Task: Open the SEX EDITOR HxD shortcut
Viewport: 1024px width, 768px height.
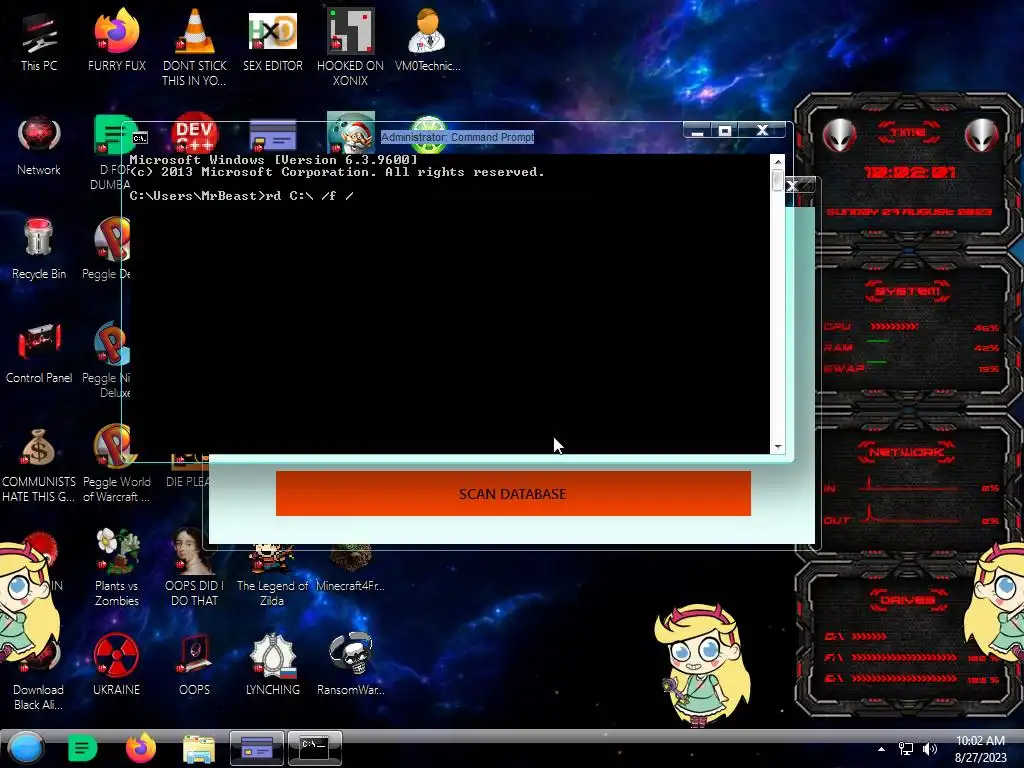Action: pos(272,40)
